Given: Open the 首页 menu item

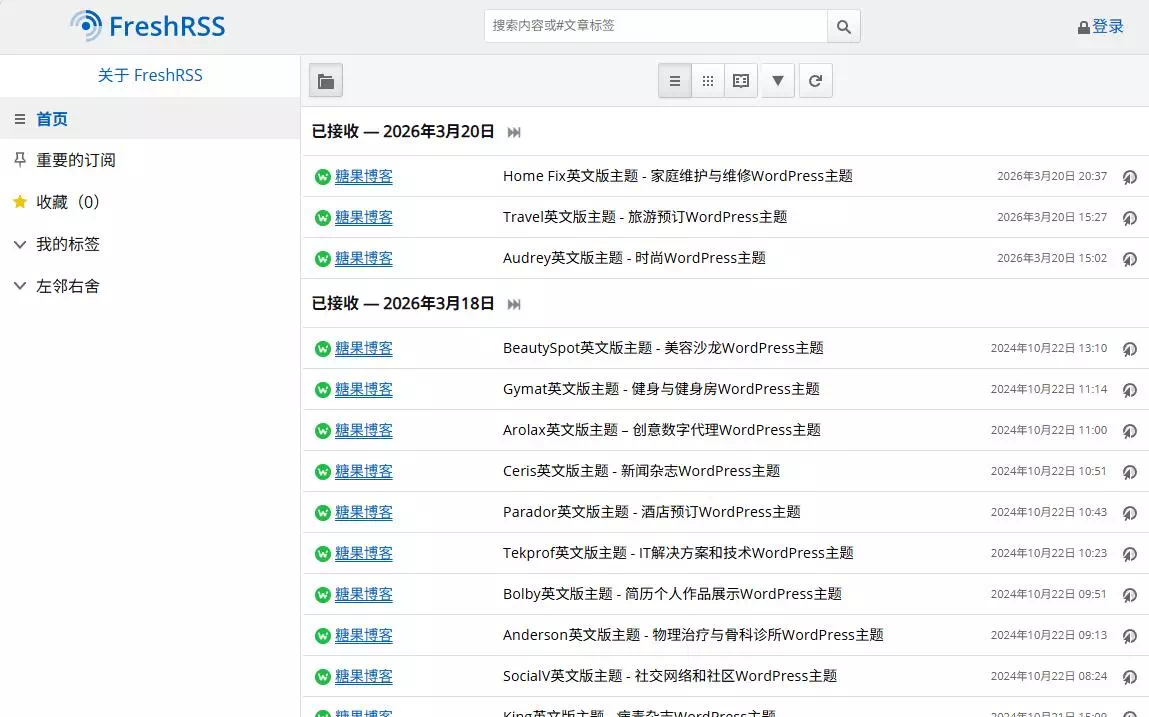Looking at the screenshot, I should click(50, 118).
